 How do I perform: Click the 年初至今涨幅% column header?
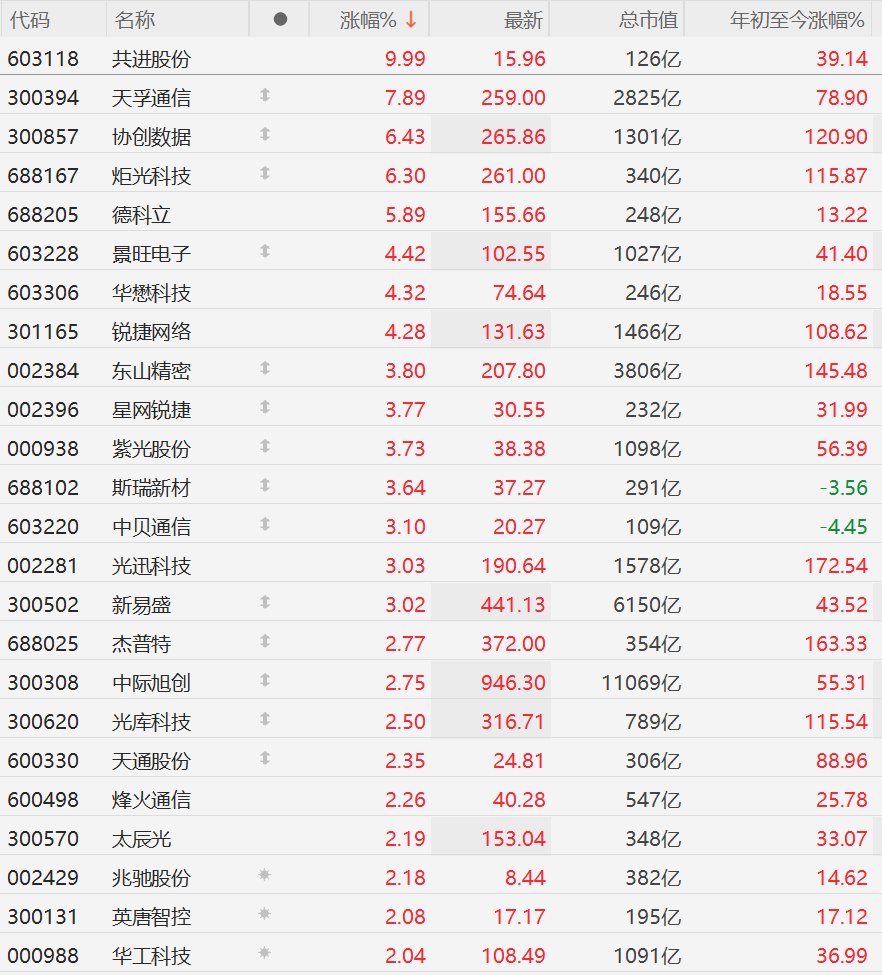[797, 20]
